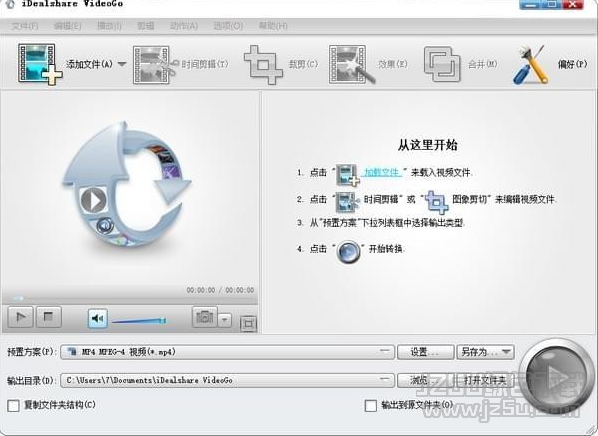Open the output directory (输出目录) dropdown
598x436 pixels.
click(x=227, y=380)
